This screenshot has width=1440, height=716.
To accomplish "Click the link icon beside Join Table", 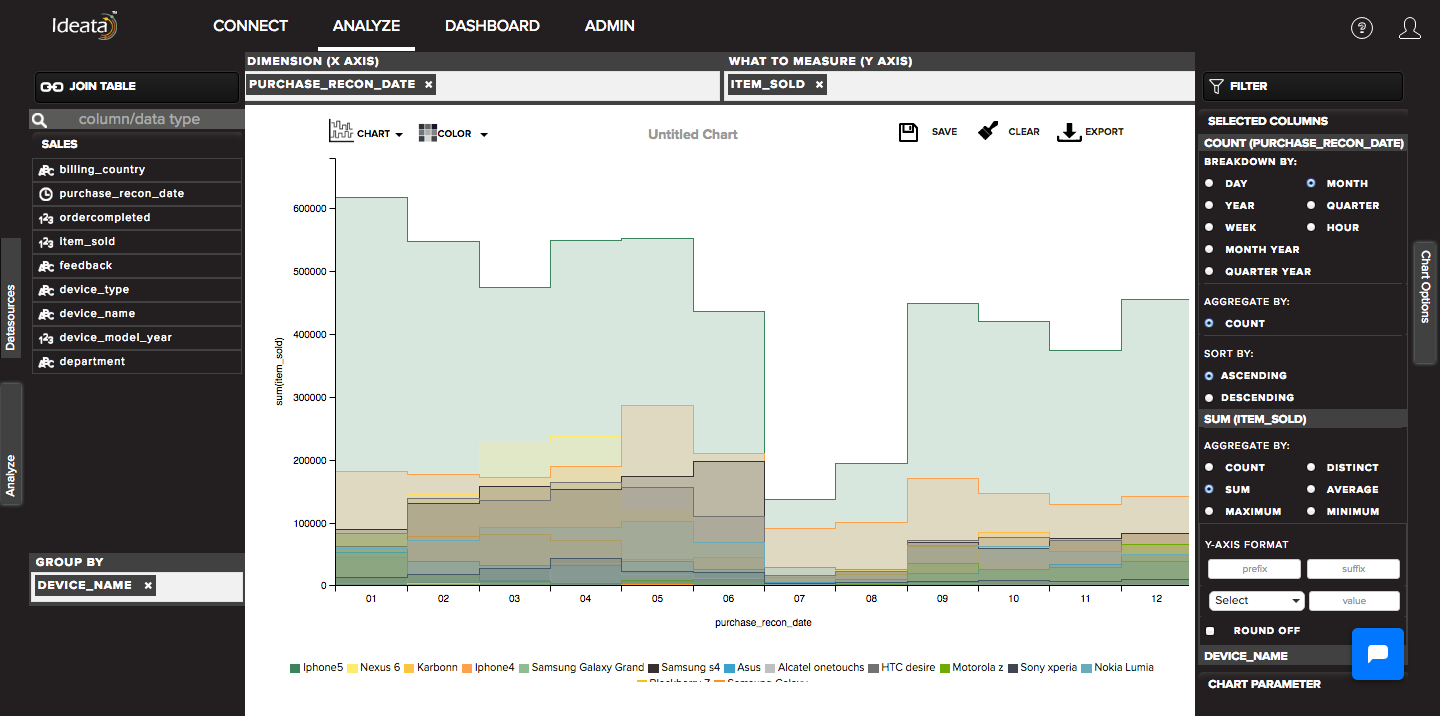I will point(52,87).
